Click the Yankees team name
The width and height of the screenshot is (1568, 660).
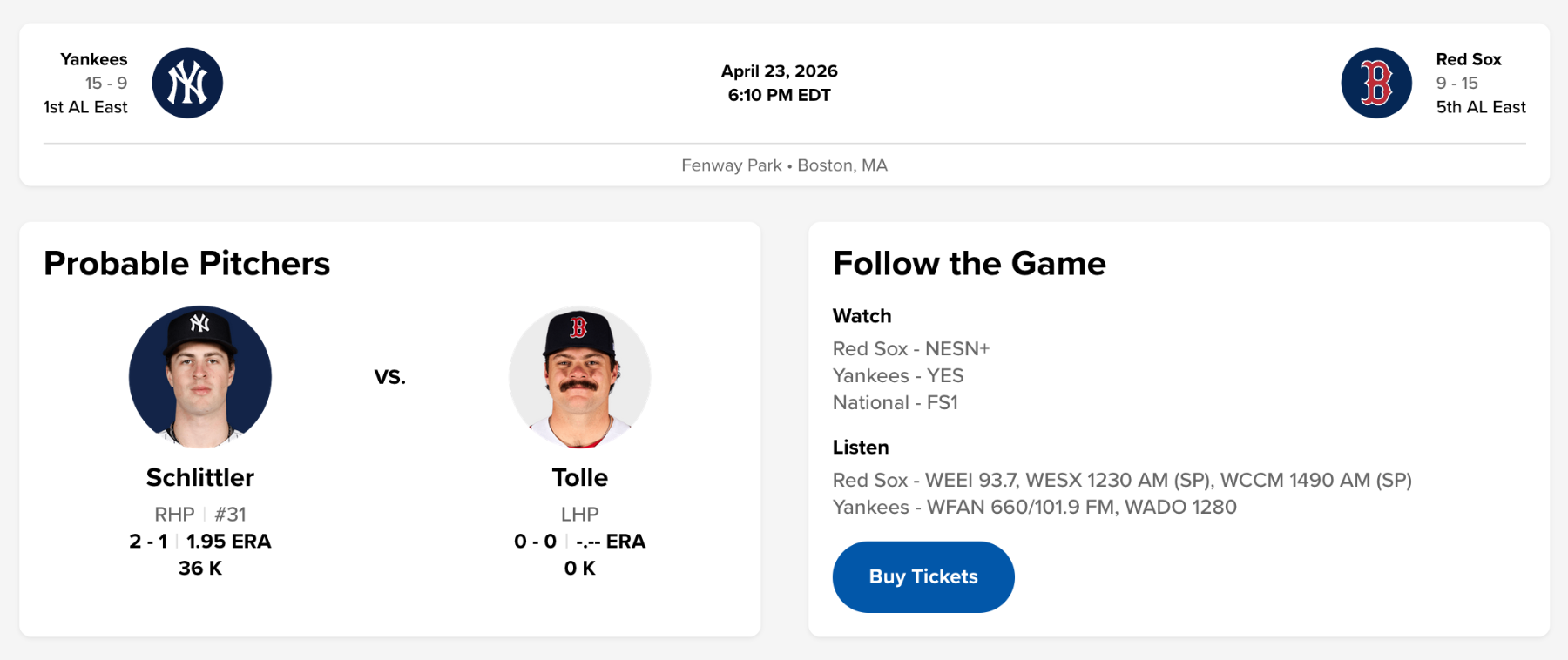(93, 59)
